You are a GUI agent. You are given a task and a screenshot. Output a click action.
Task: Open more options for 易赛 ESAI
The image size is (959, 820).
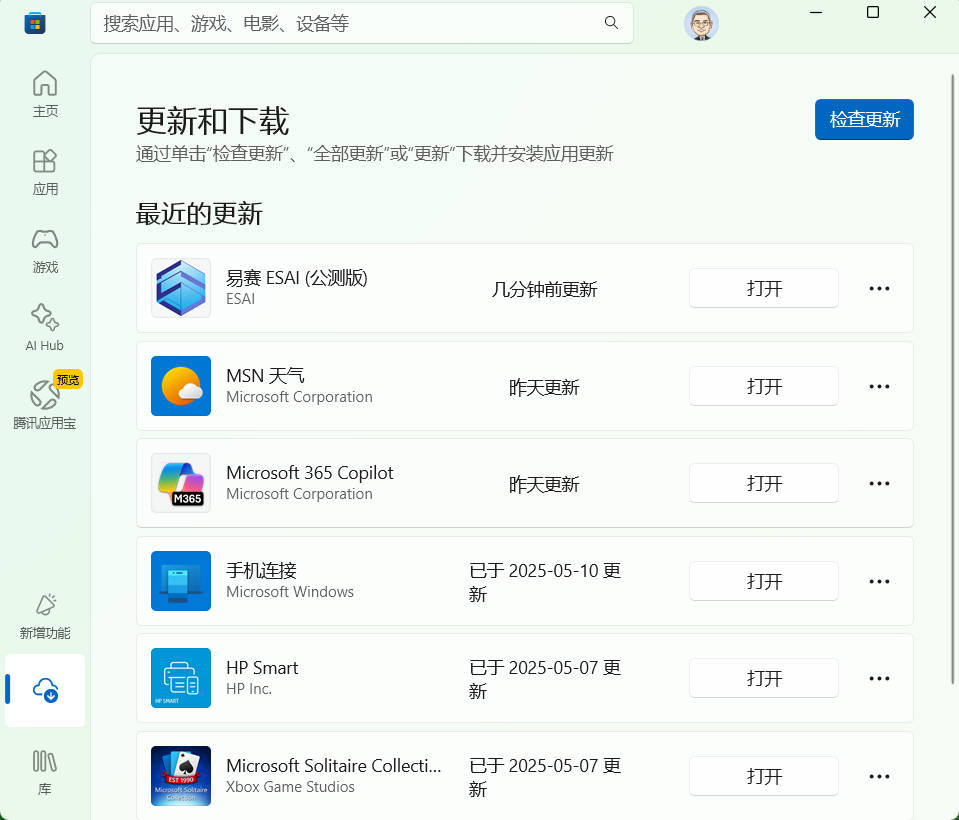[x=879, y=288]
